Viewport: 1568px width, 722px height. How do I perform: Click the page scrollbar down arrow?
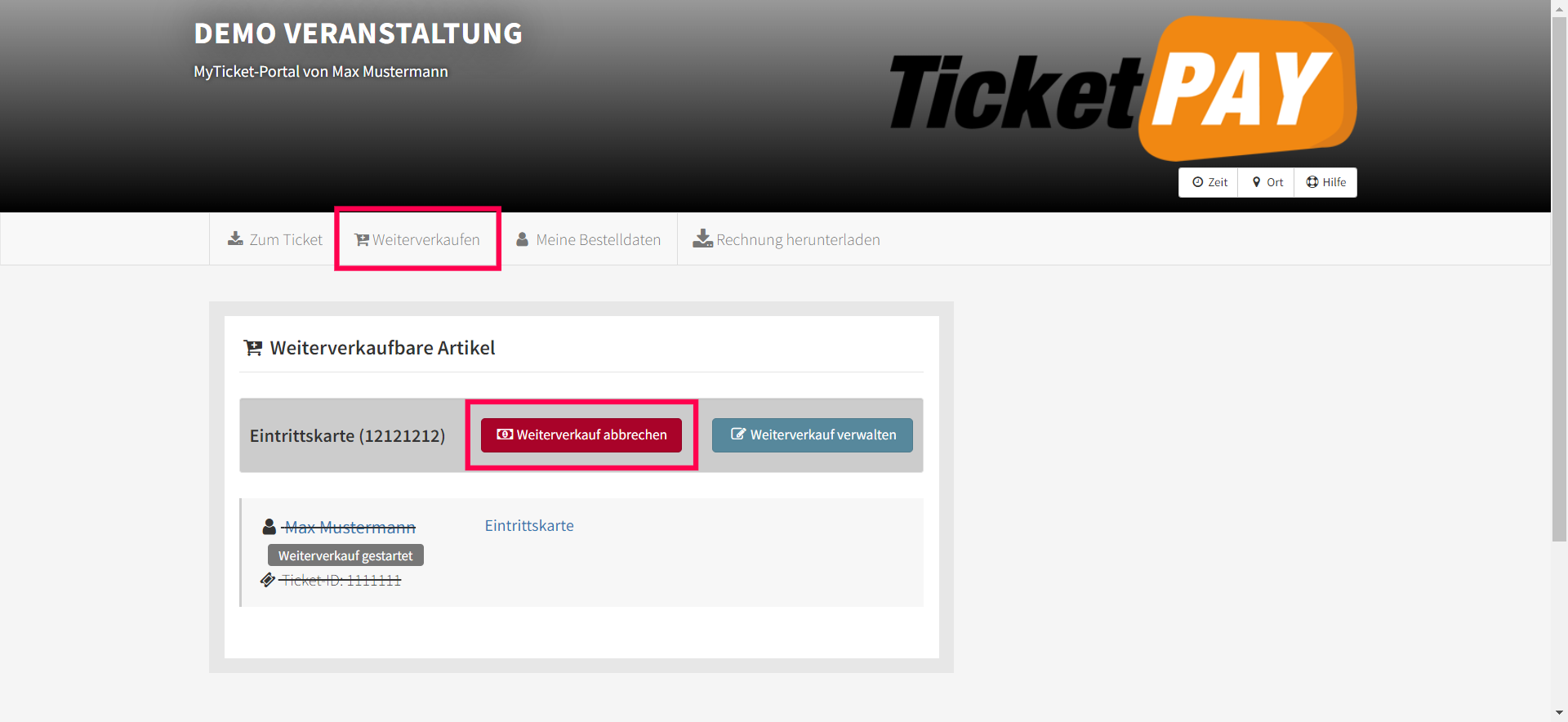1559,713
